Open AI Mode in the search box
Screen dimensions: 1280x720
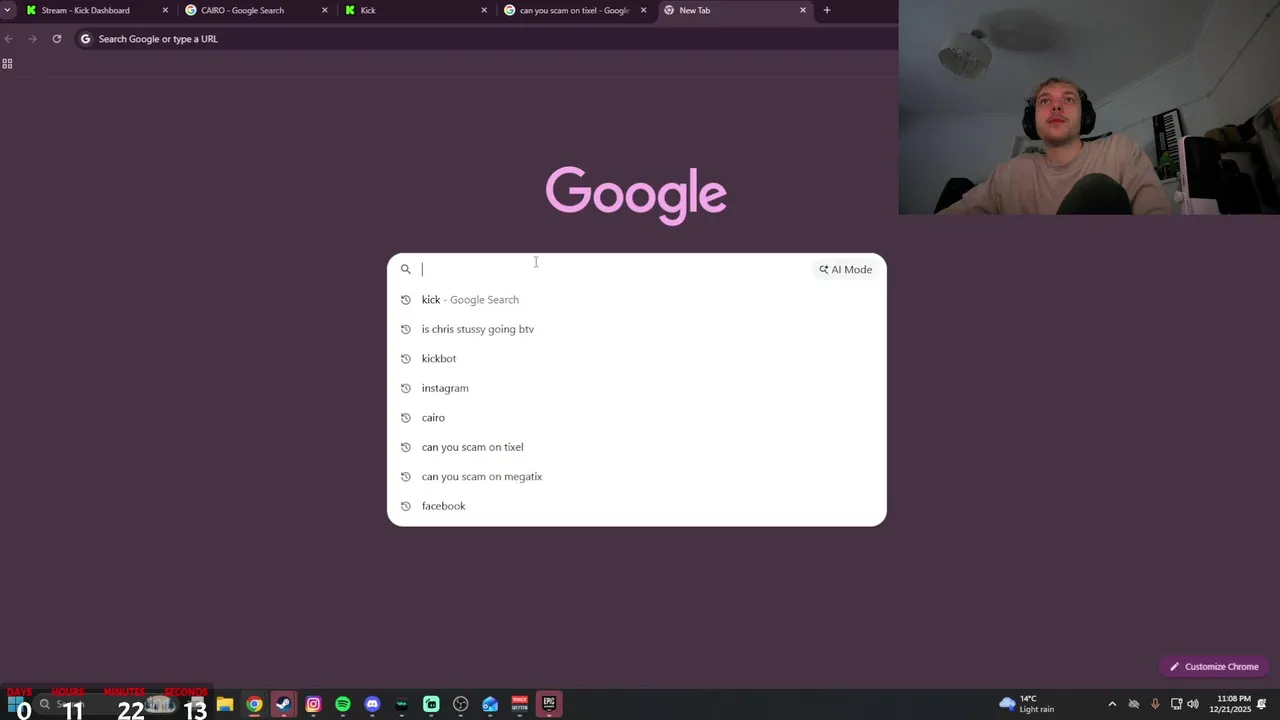click(846, 269)
